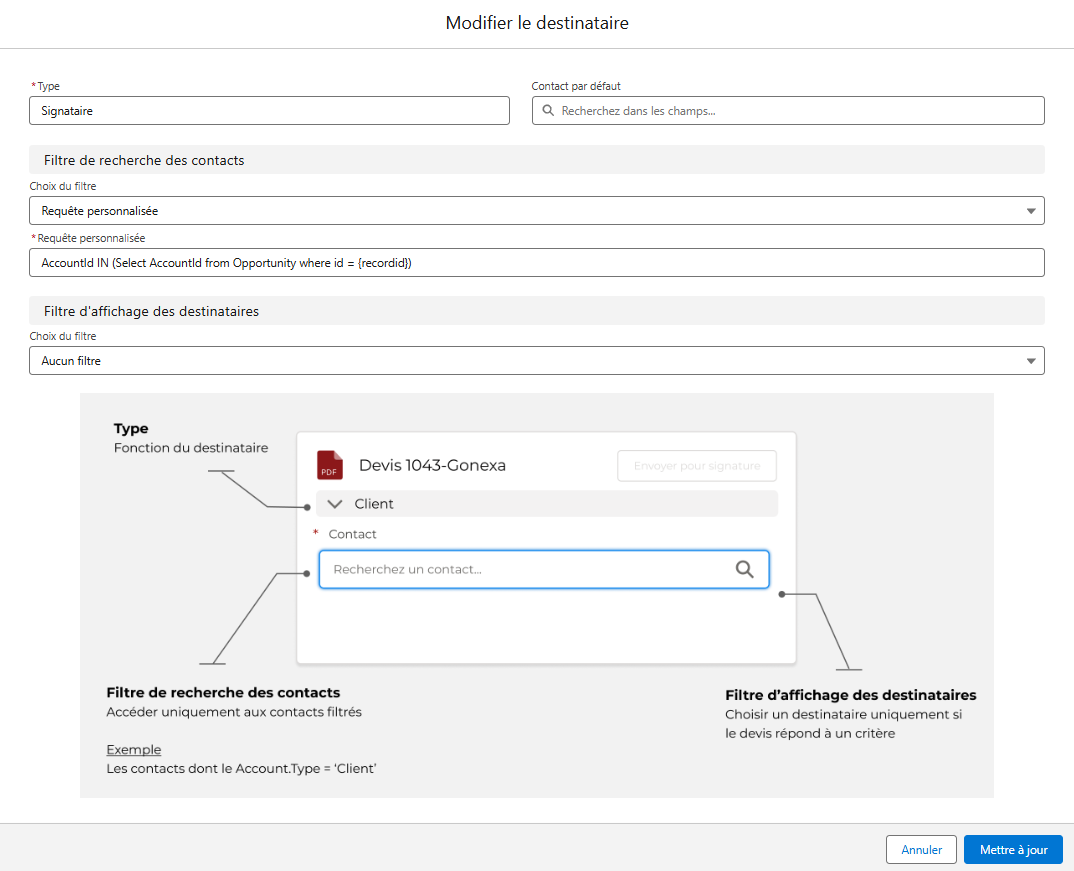Click the Contact label in the preview card
The height and width of the screenshot is (871, 1074).
[x=352, y=534]
